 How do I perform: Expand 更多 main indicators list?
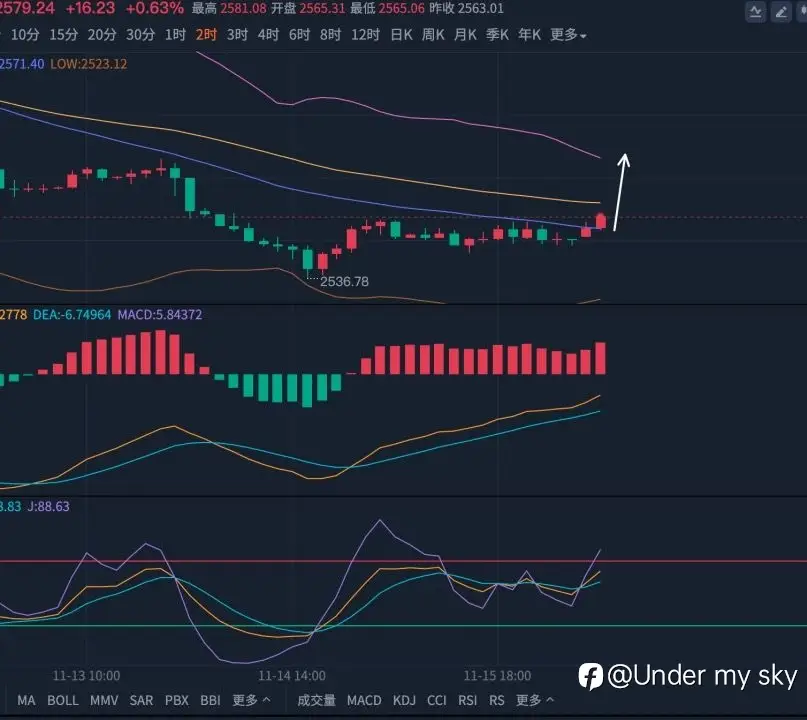coord(251,700)
